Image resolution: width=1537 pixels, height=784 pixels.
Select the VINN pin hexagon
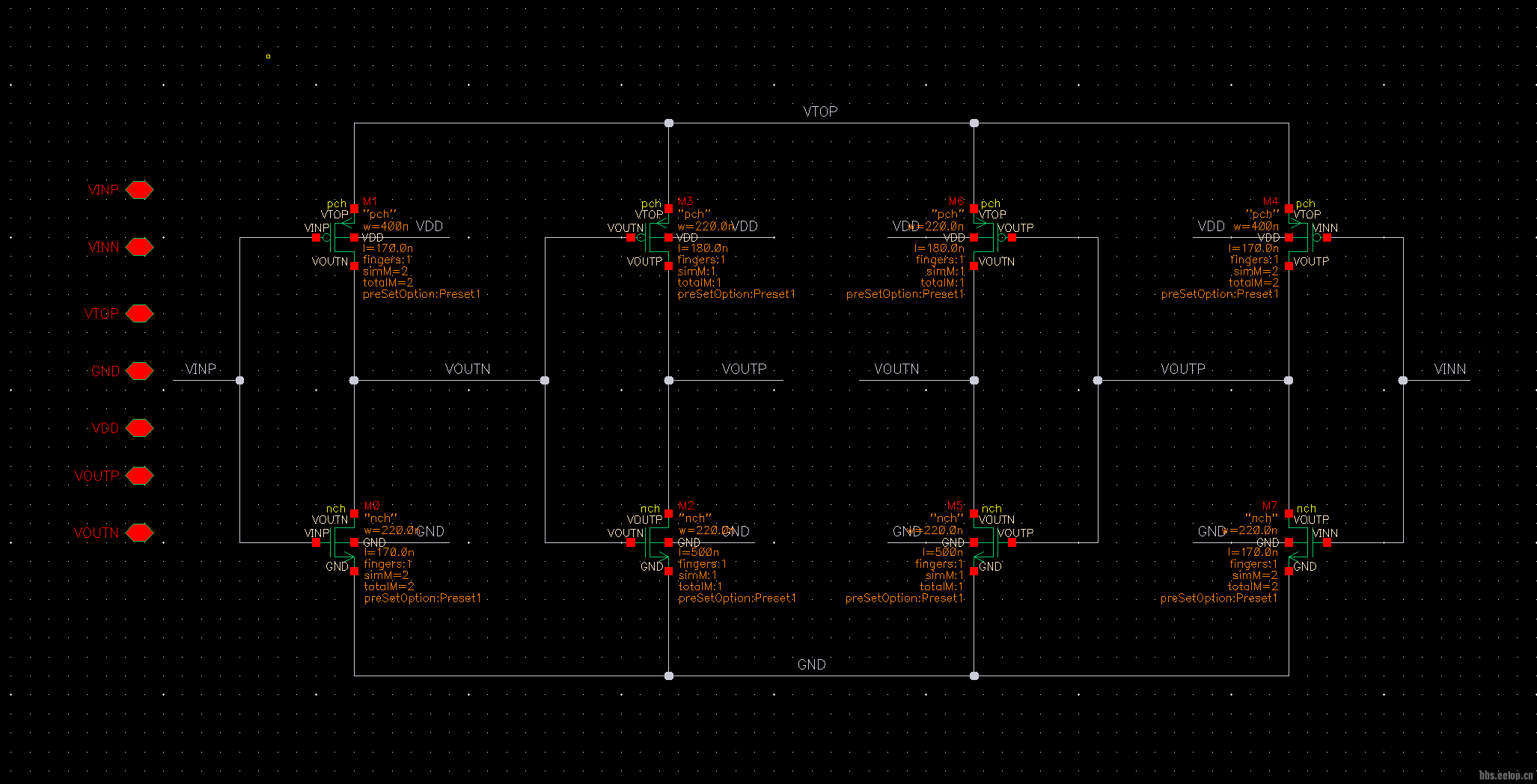(x=139, y=247)
